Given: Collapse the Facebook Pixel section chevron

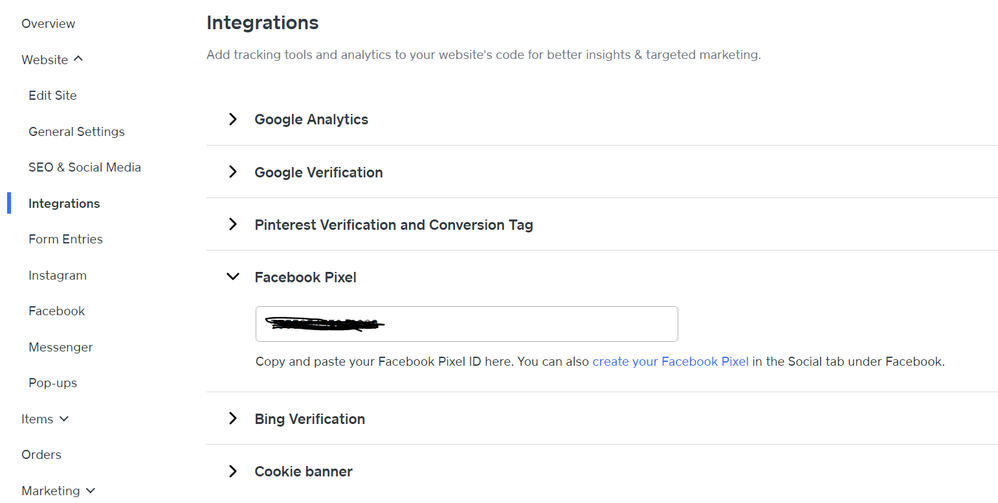Looking at the screenshot, I should [233, 277].
